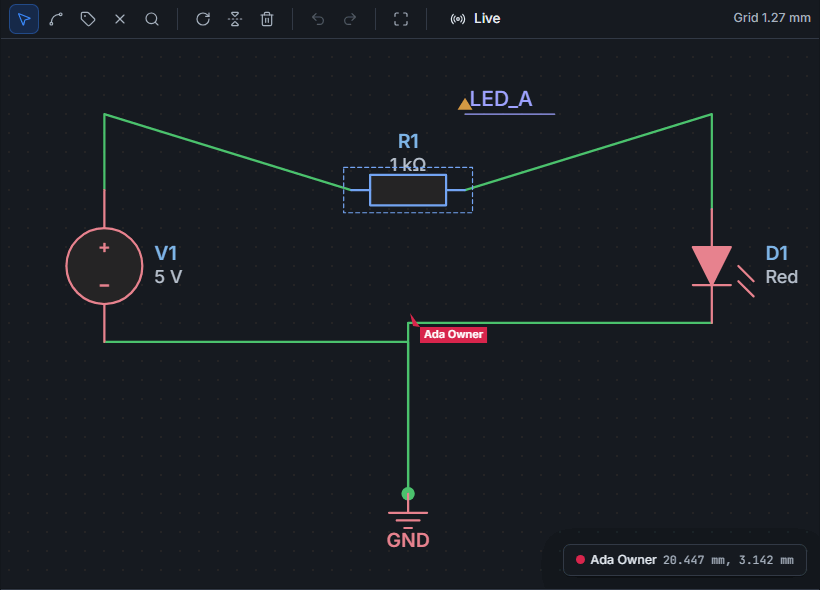Select the LED_A net label

coord(501,99)
